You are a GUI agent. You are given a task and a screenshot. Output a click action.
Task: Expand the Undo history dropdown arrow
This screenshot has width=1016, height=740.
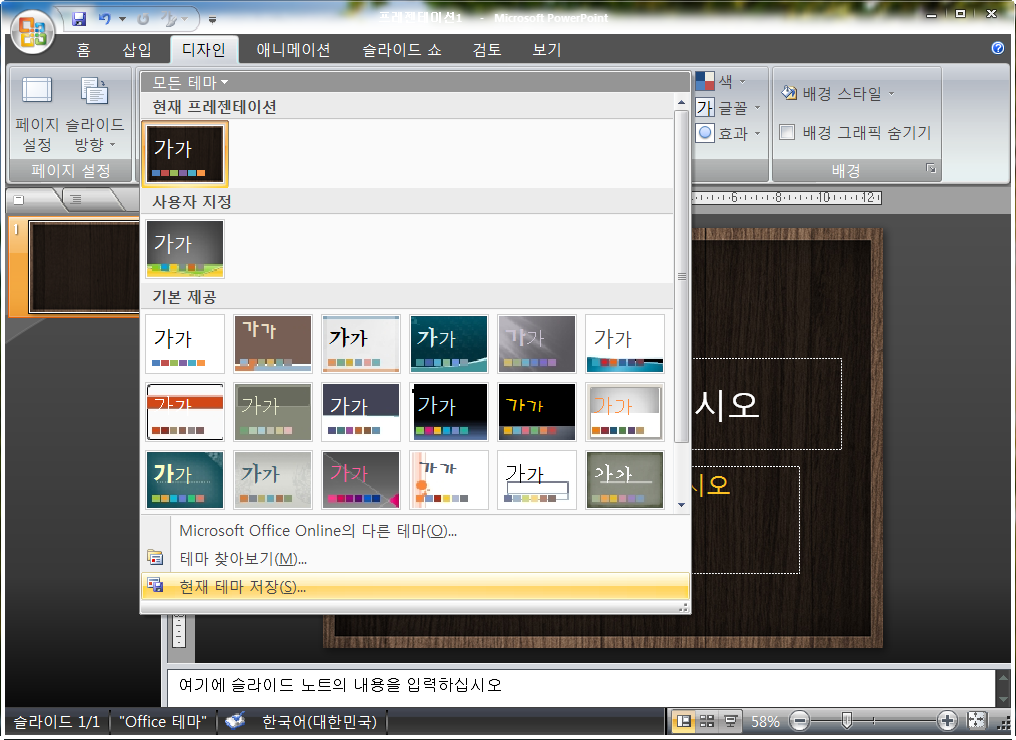pos(122,19)
